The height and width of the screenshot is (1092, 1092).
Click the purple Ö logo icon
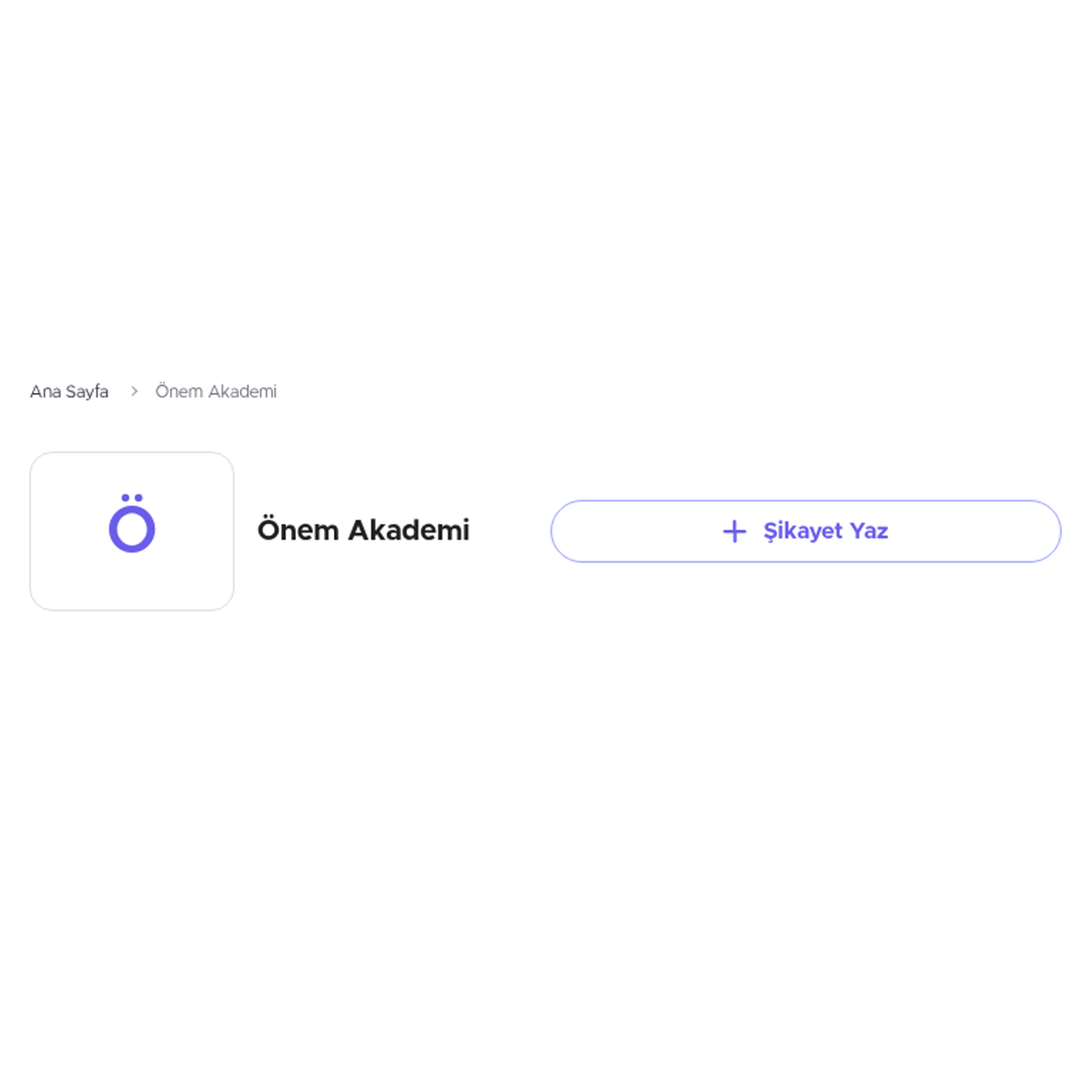(x=132, y=523)
